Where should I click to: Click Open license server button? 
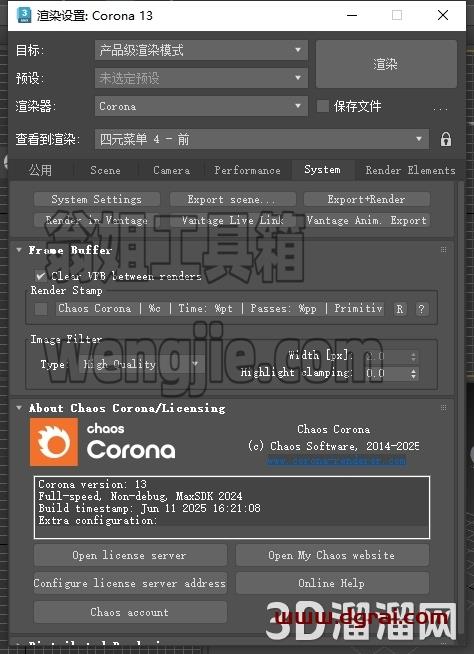click(x=130, y=555)
